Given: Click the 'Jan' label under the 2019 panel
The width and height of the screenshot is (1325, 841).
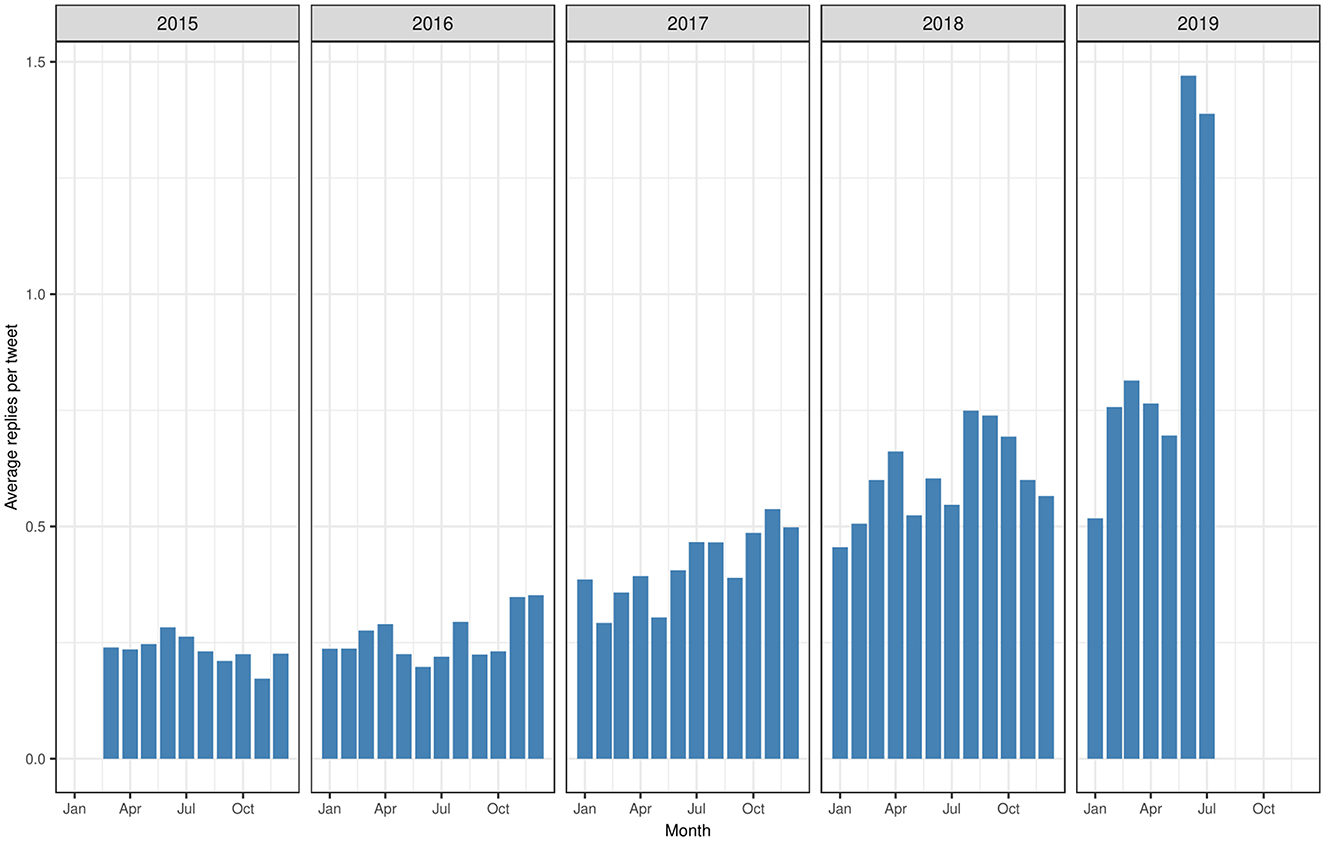Looking at the screenshot, I should (1095, 808).
